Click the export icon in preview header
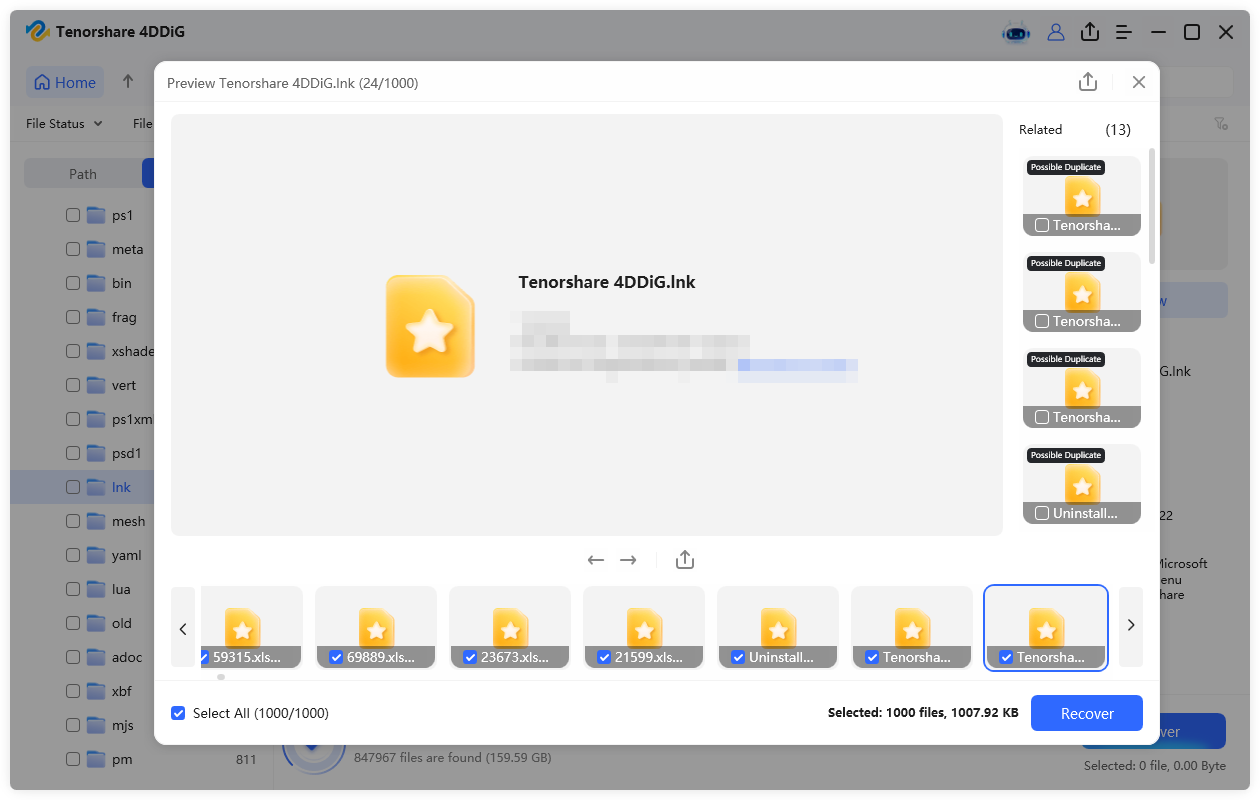 click(1088, 82)
